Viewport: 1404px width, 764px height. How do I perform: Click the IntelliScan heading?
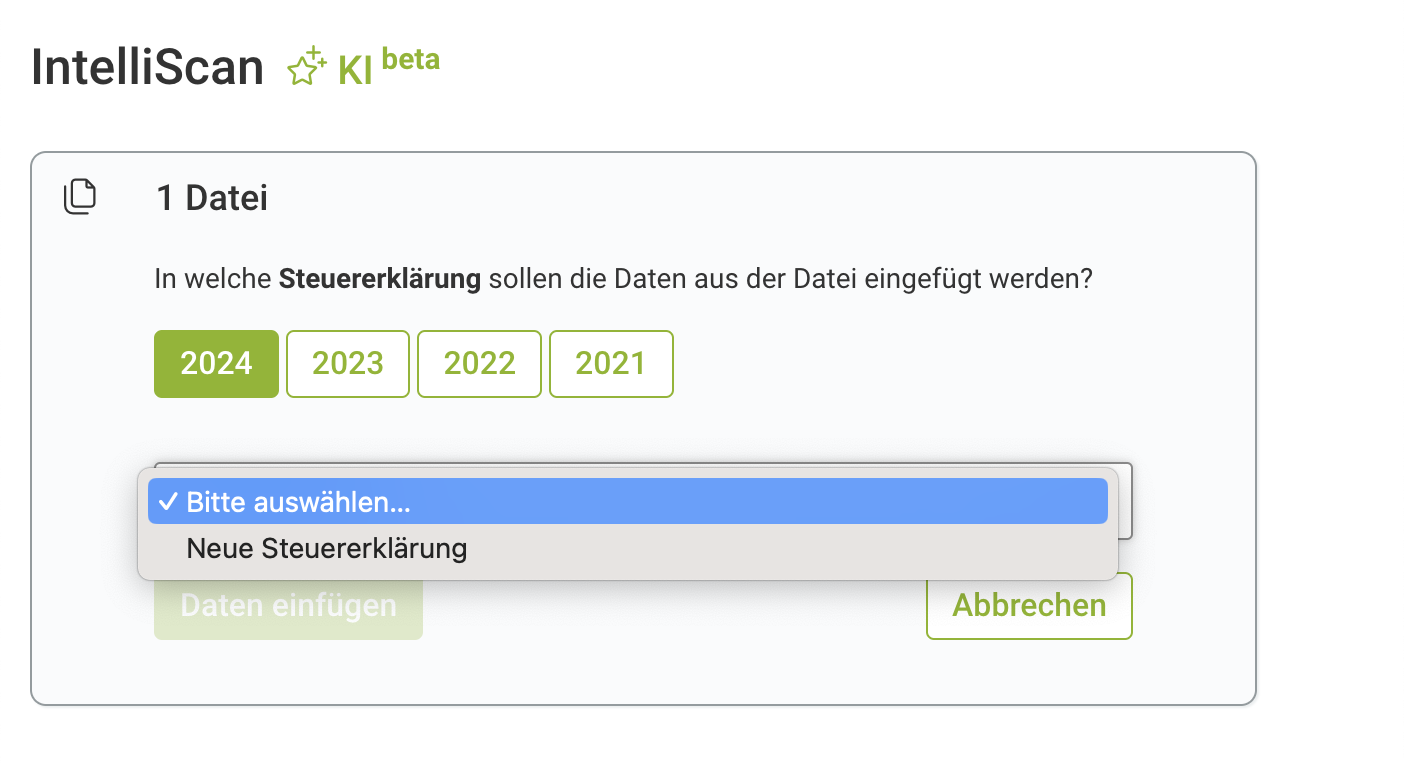[x=147, y=68]
